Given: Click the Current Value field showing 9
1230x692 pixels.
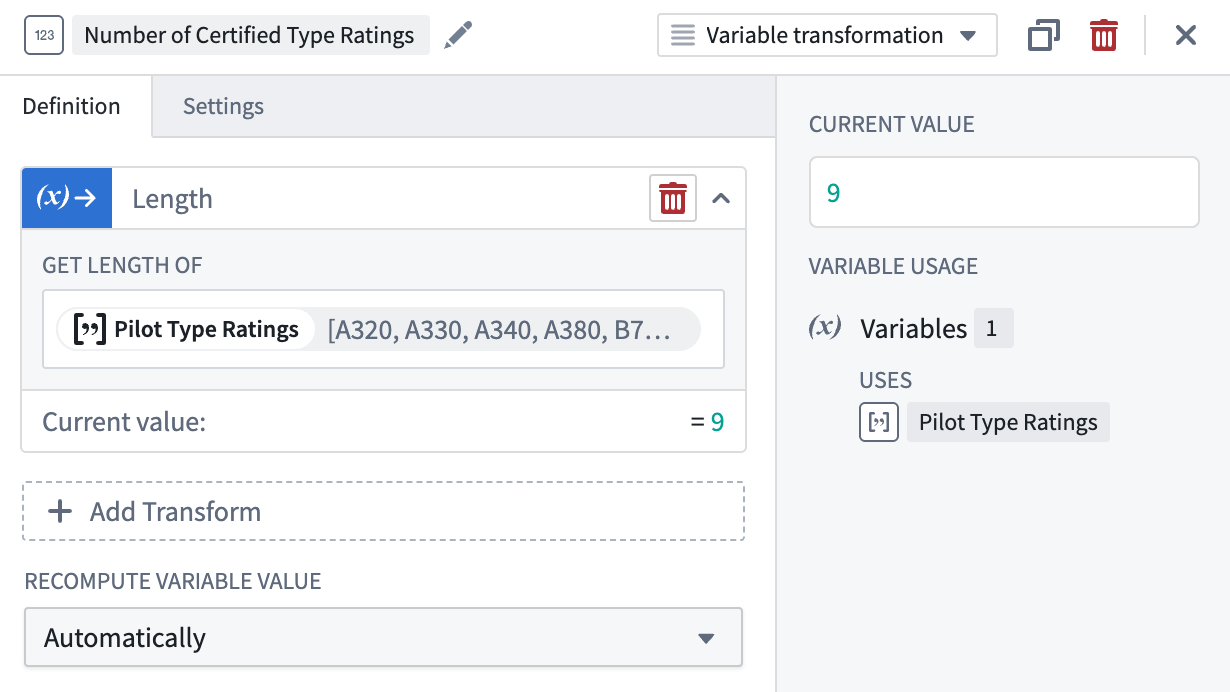Looking at the screenshot, I should tap(1003, 192).
